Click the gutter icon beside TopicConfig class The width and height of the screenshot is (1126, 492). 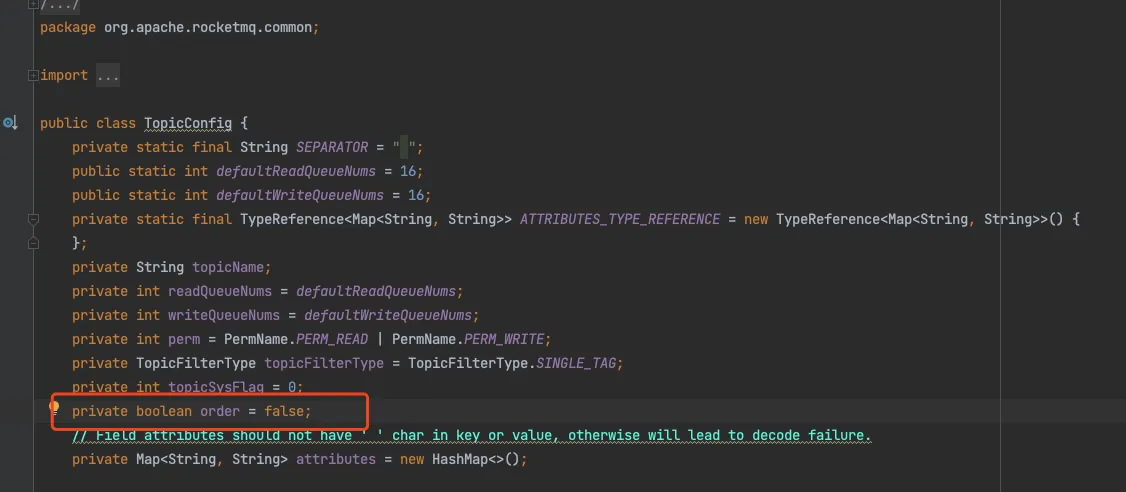tap(10, 123)
